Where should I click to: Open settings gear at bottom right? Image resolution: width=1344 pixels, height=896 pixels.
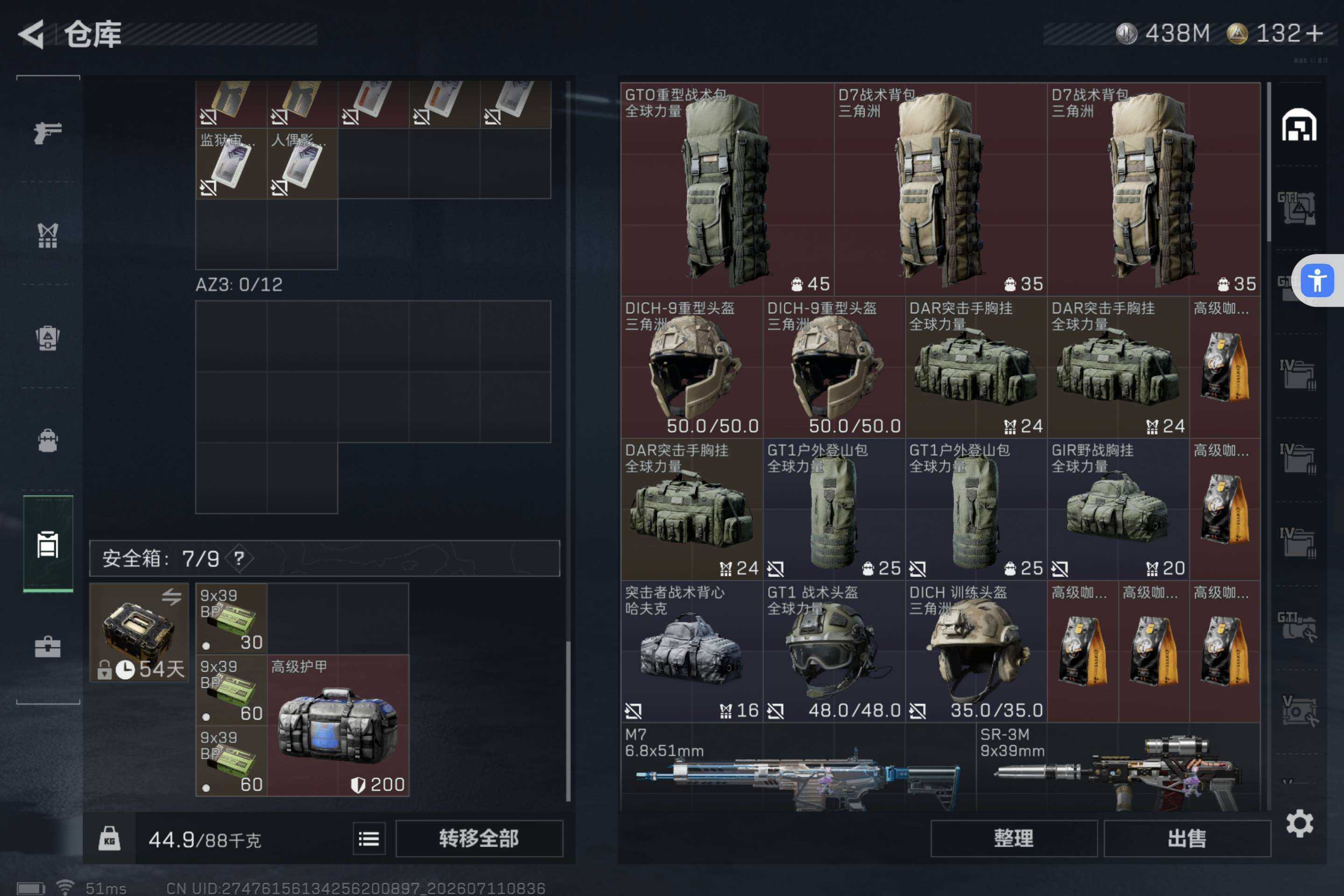point(1299,823)
